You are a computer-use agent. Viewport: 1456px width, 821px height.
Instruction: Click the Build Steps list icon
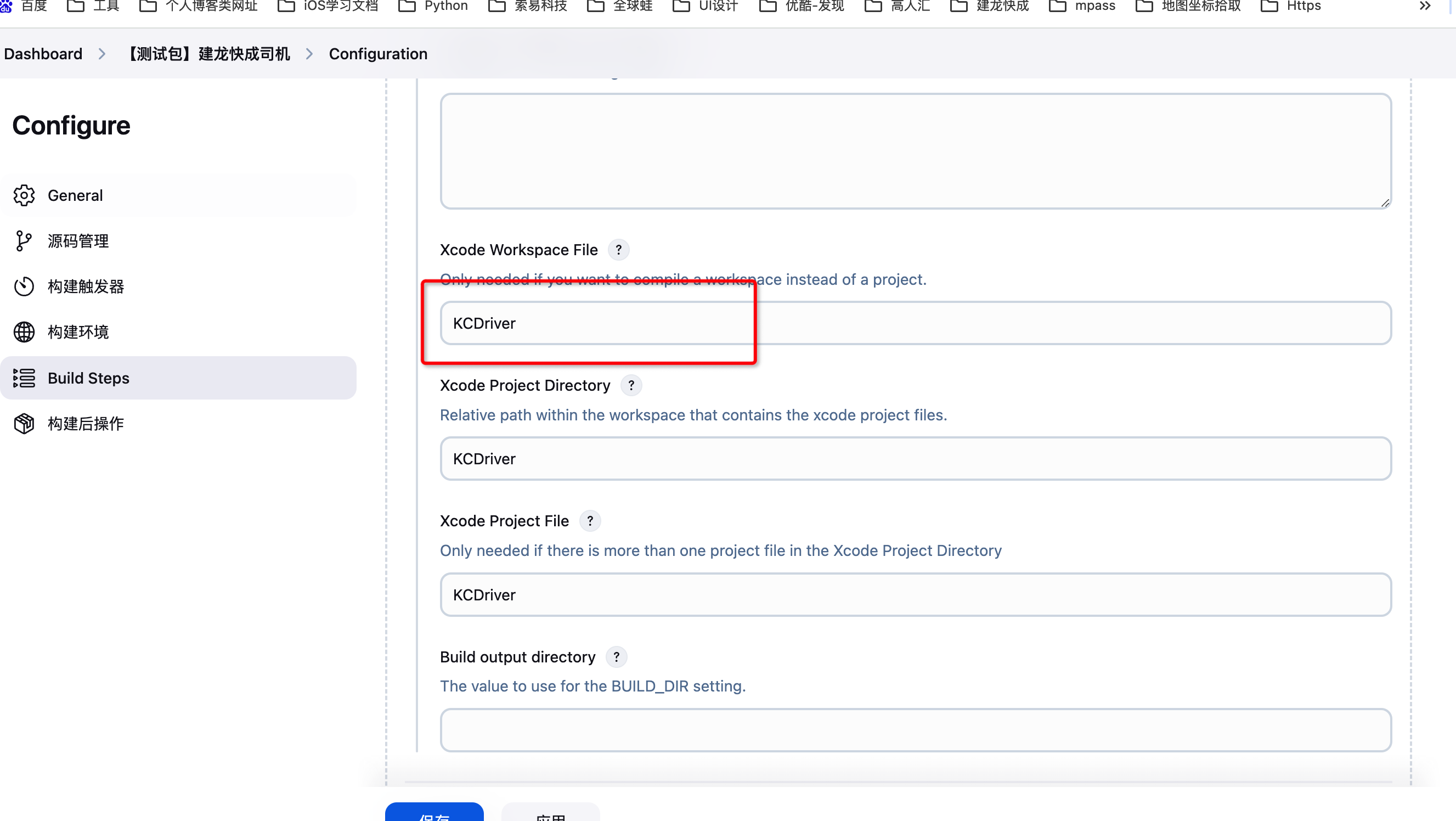click(24, 378)
